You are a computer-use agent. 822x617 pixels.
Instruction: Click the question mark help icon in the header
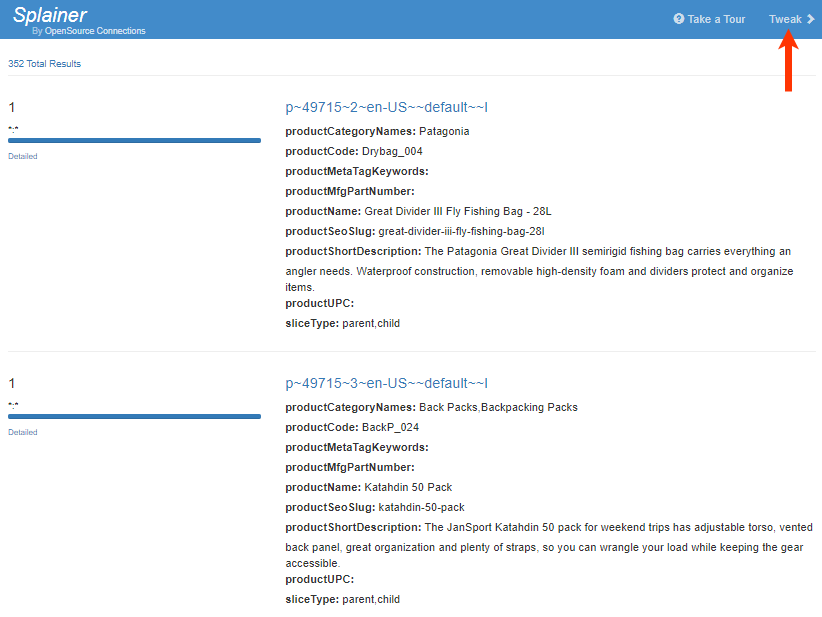tap(678, 18)
